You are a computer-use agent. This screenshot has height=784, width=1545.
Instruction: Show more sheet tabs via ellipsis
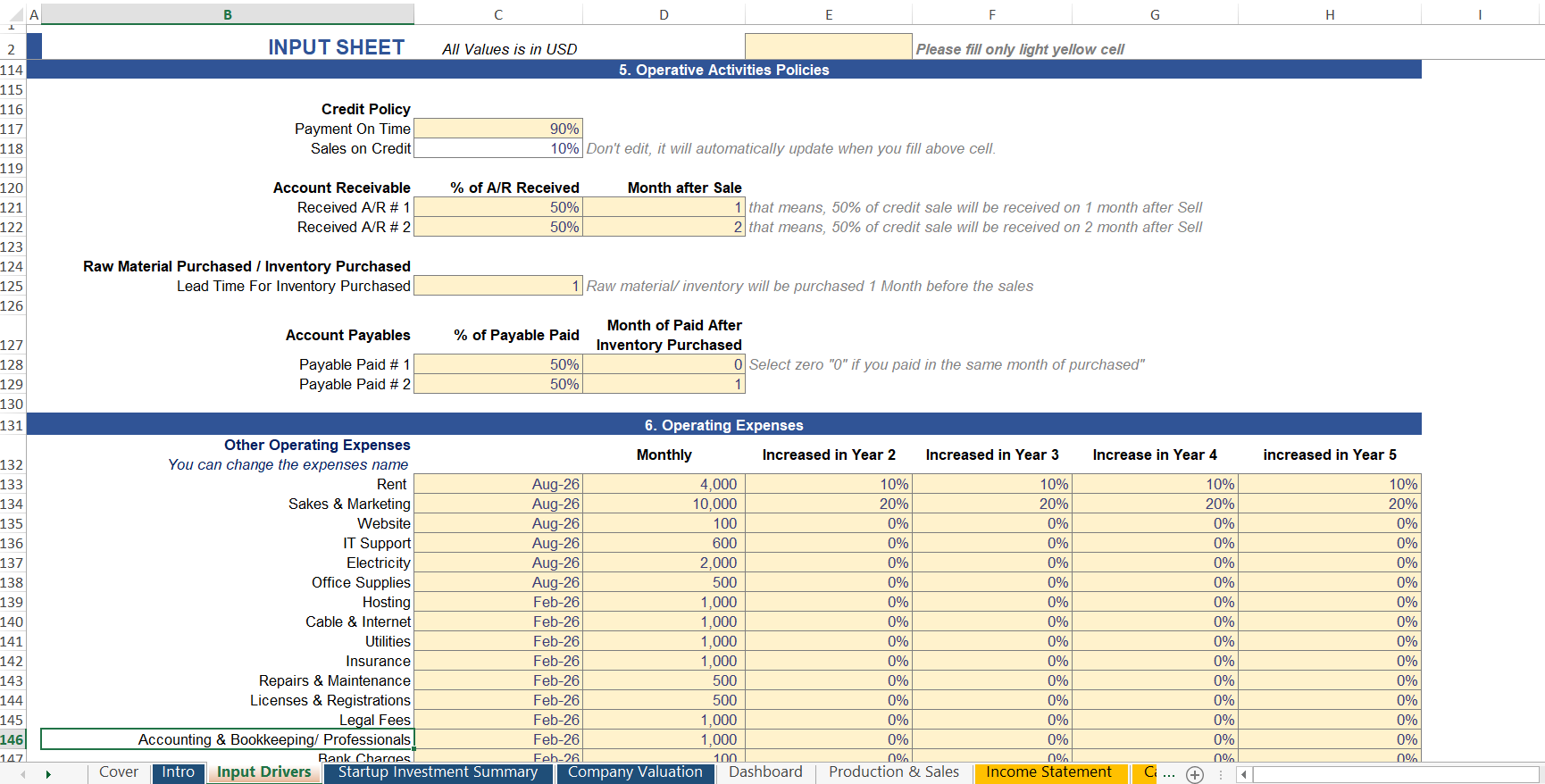point(1169,774)
